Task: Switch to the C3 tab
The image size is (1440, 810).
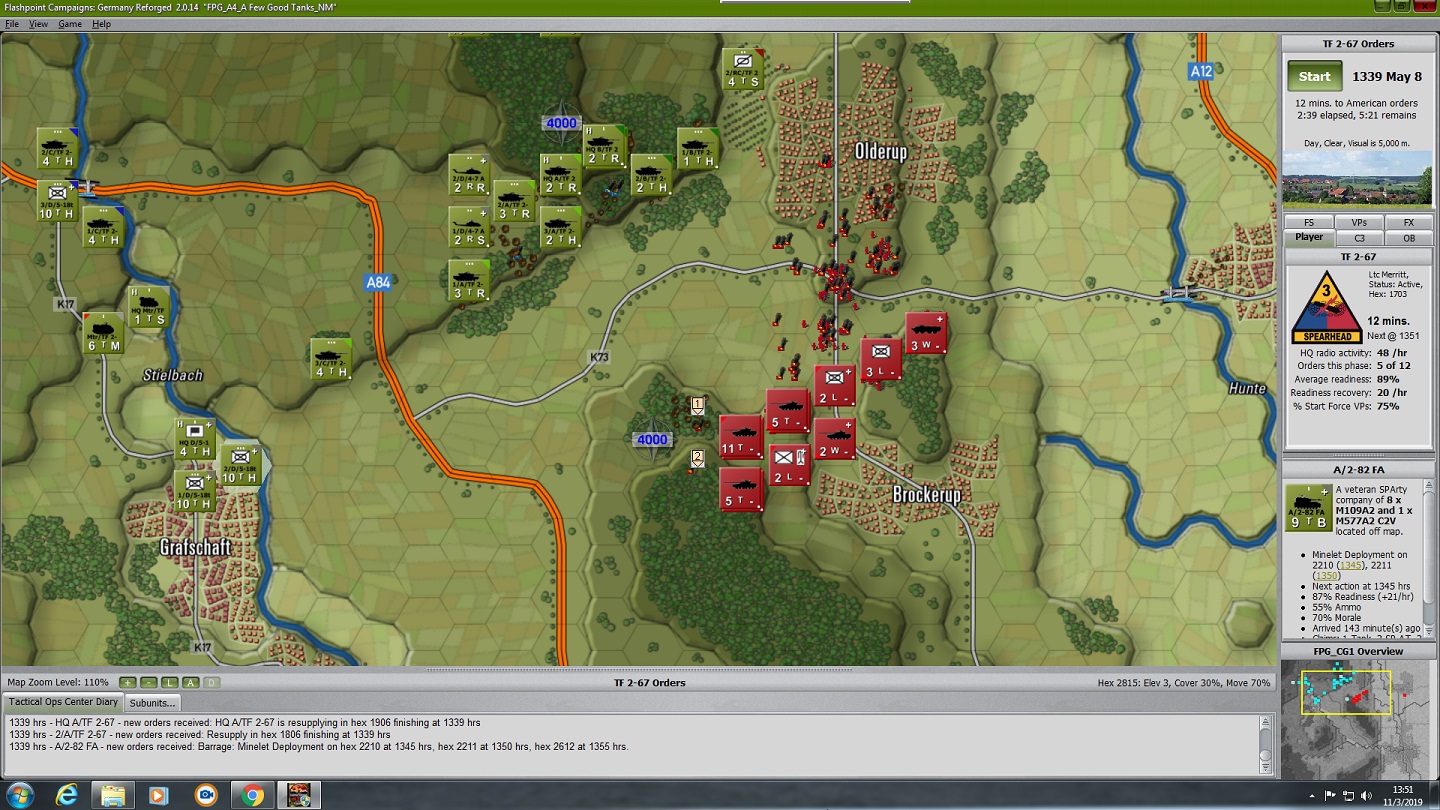Action: [1359, 238]
